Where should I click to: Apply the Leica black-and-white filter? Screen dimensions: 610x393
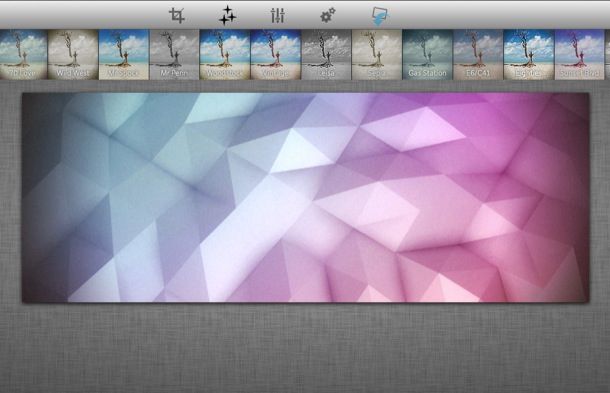coord(326,54)
